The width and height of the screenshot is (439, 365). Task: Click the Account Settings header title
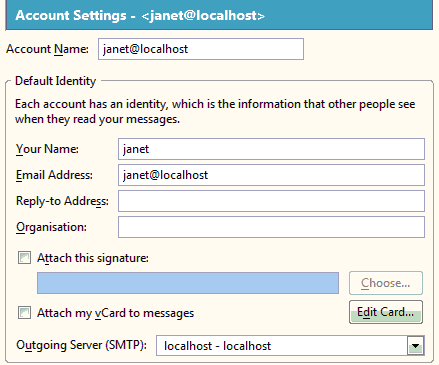pos(140,16)
